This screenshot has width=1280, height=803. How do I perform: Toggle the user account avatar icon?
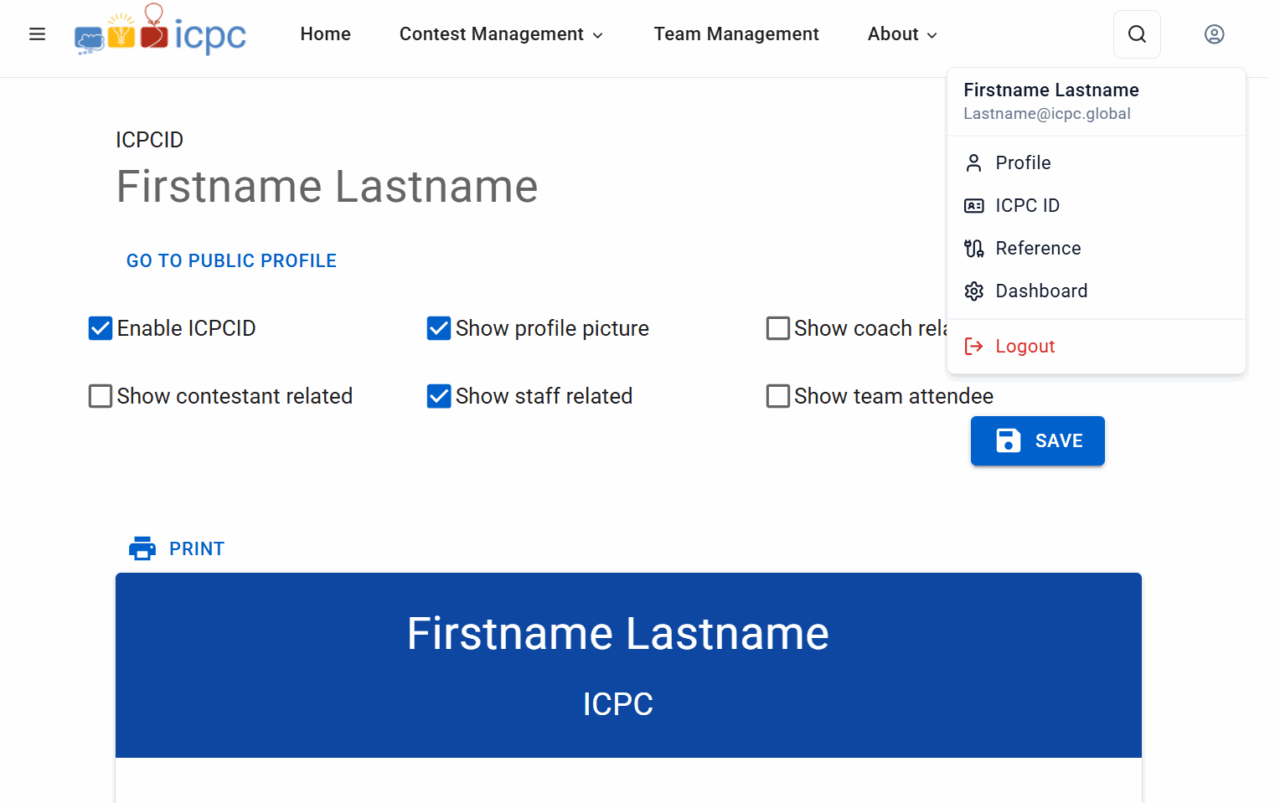click(x=1214, y=34)
